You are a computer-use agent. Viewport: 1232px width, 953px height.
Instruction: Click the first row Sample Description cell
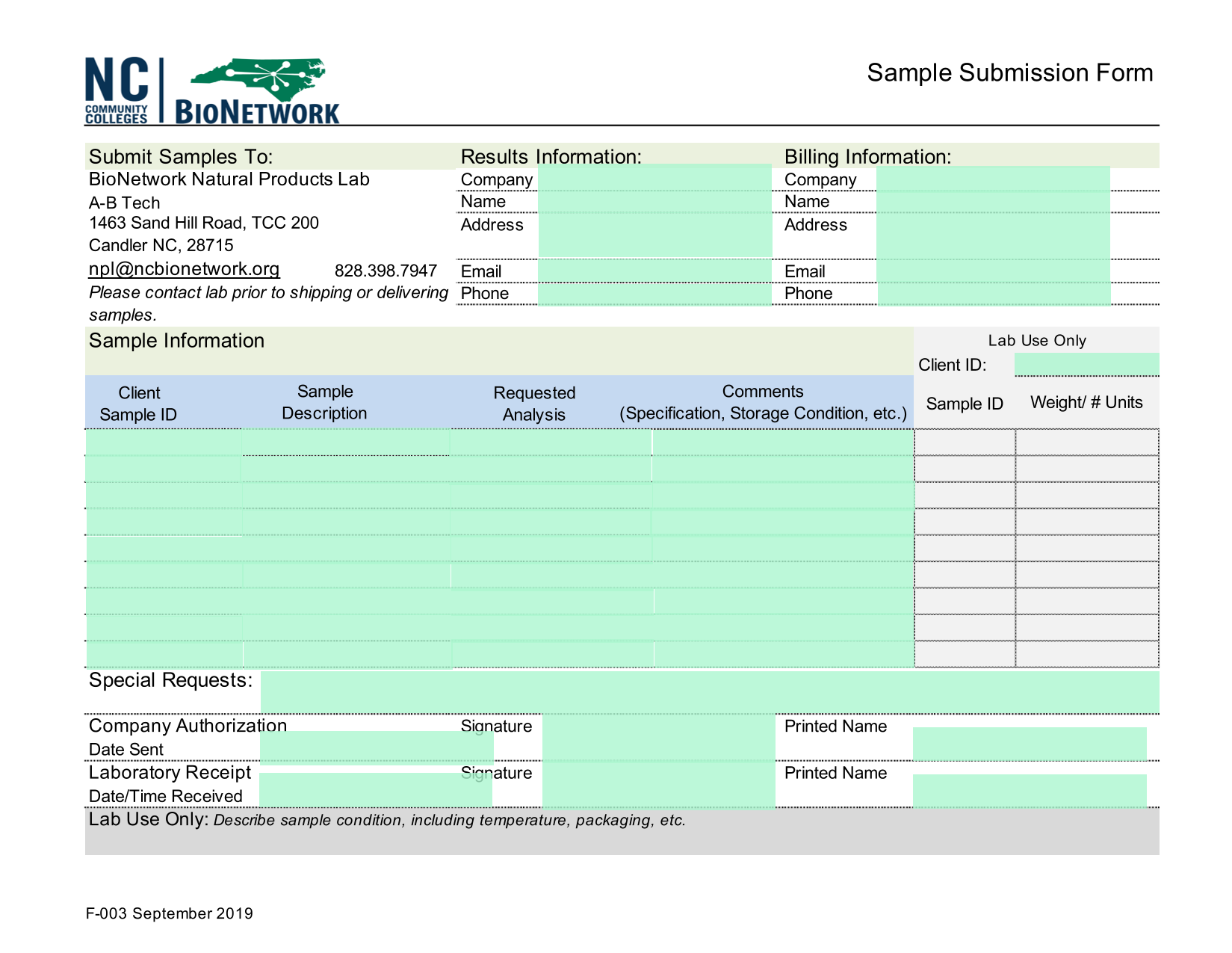(x=346, y=442)
